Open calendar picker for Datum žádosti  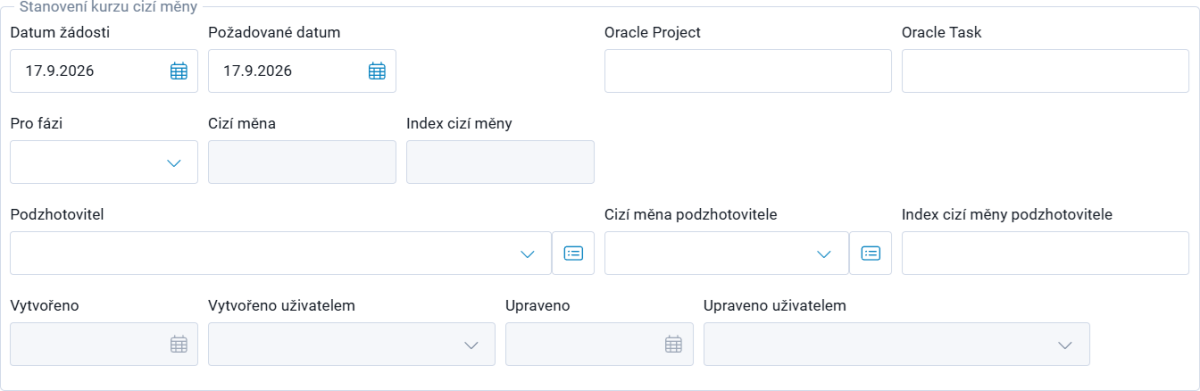[179, 71]
